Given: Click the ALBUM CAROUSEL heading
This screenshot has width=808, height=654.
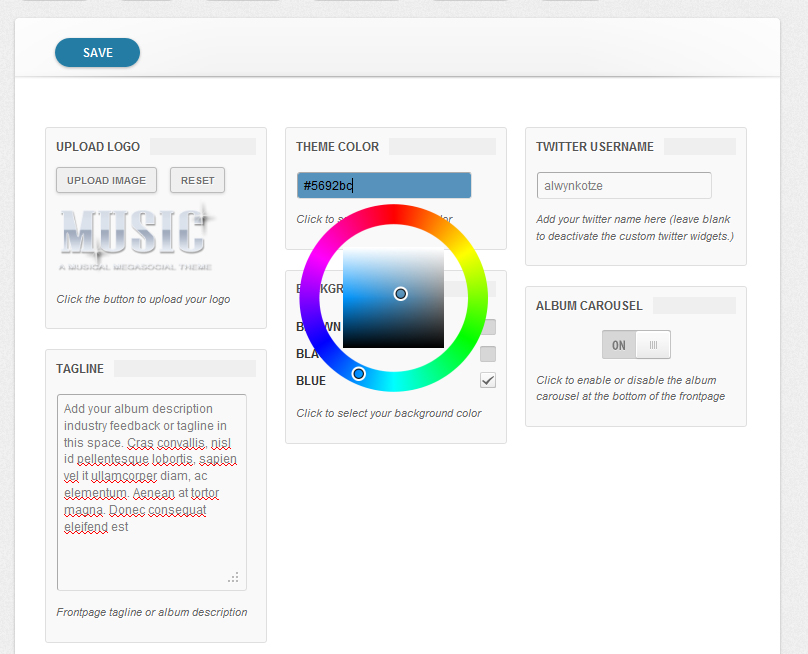Looking at the screenshot, I should (589, 306).
